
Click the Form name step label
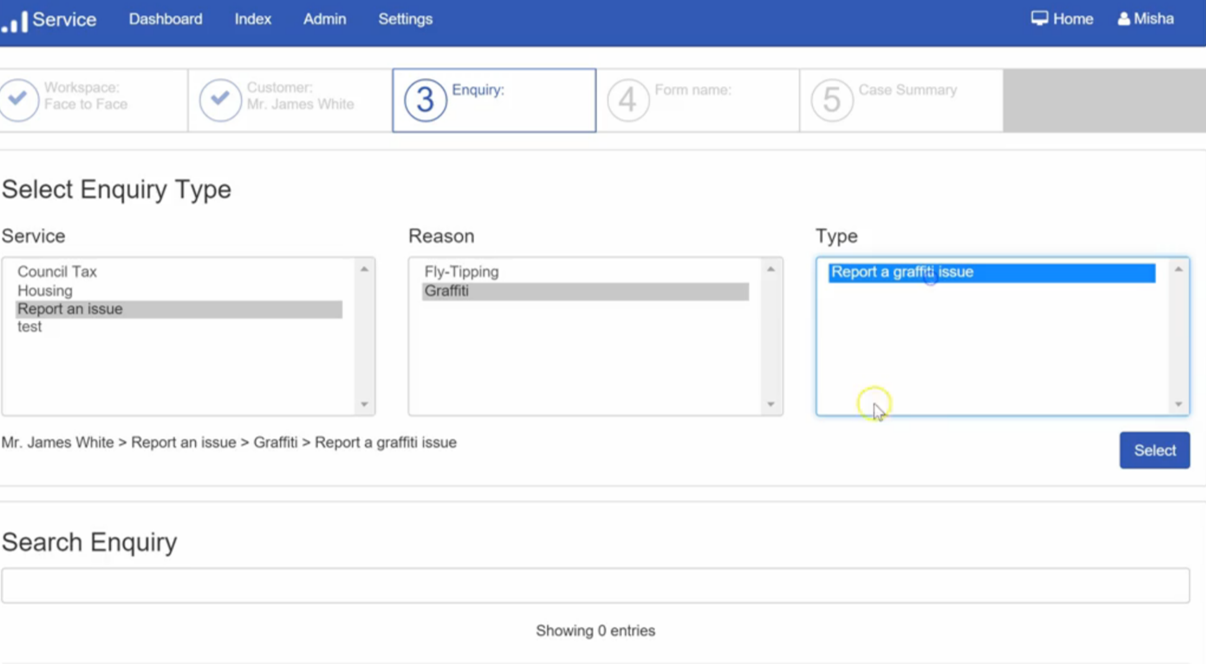click(x=693, y=90)
